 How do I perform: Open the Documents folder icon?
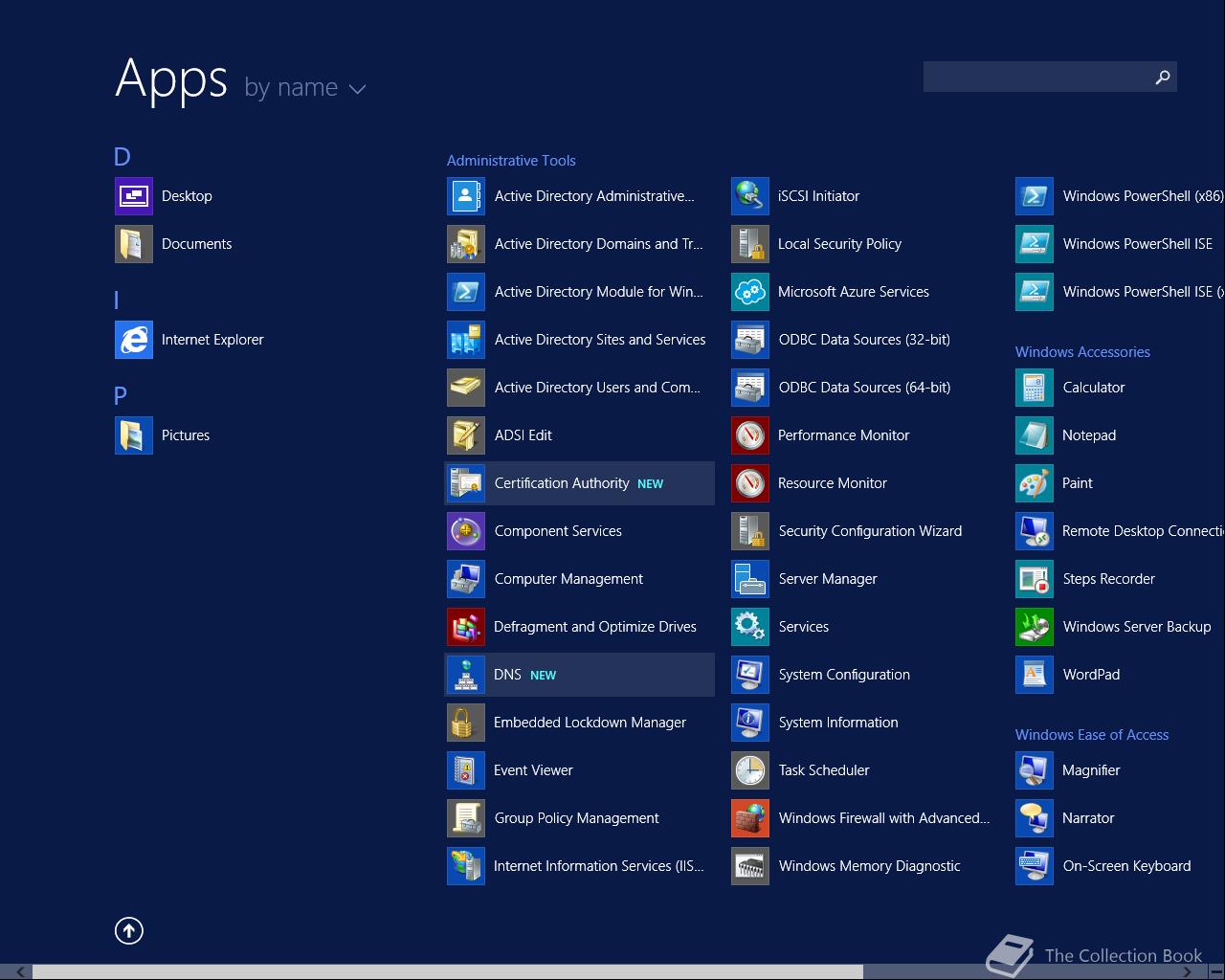tap(134, 244)
